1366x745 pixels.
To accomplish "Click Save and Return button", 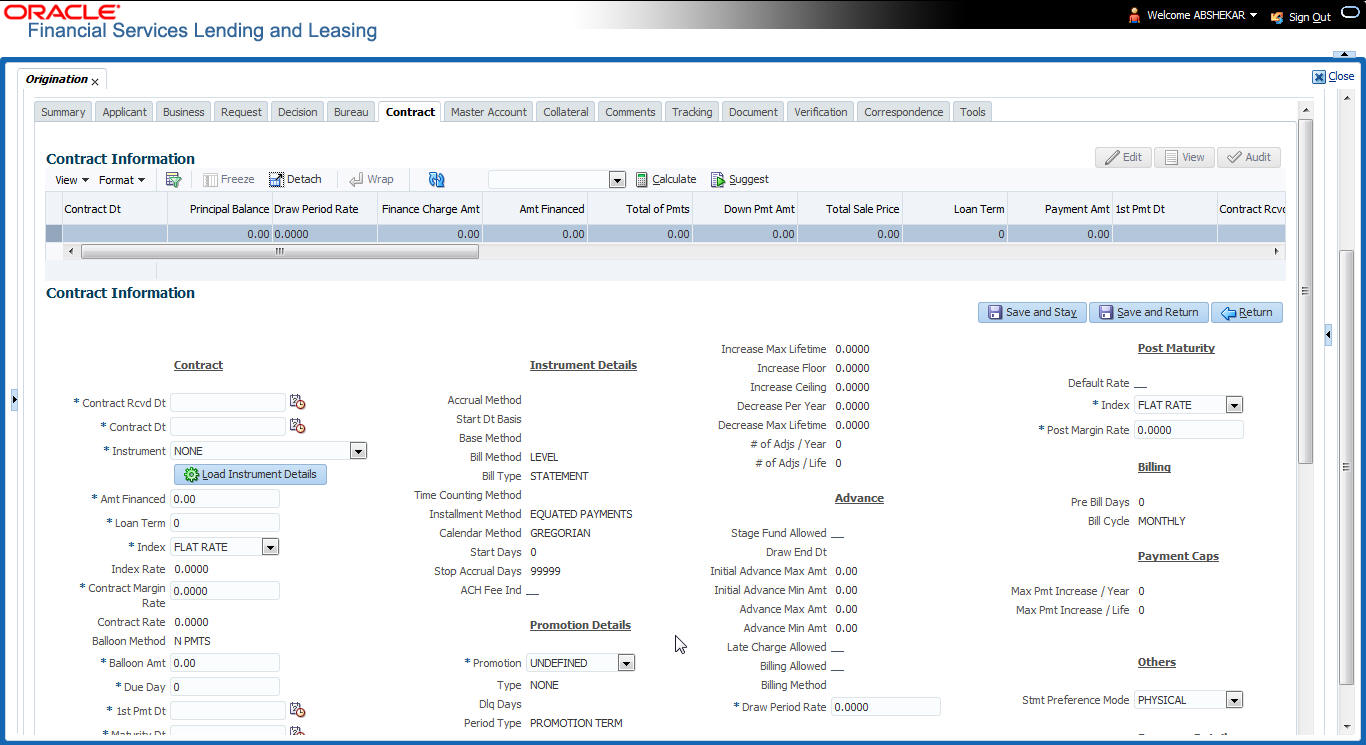I will (x=1149, y=312).
